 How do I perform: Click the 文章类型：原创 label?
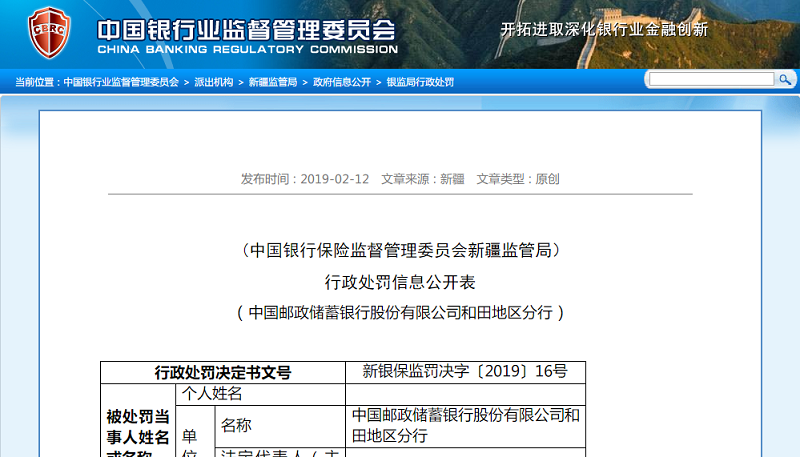(x=518, y=179)
